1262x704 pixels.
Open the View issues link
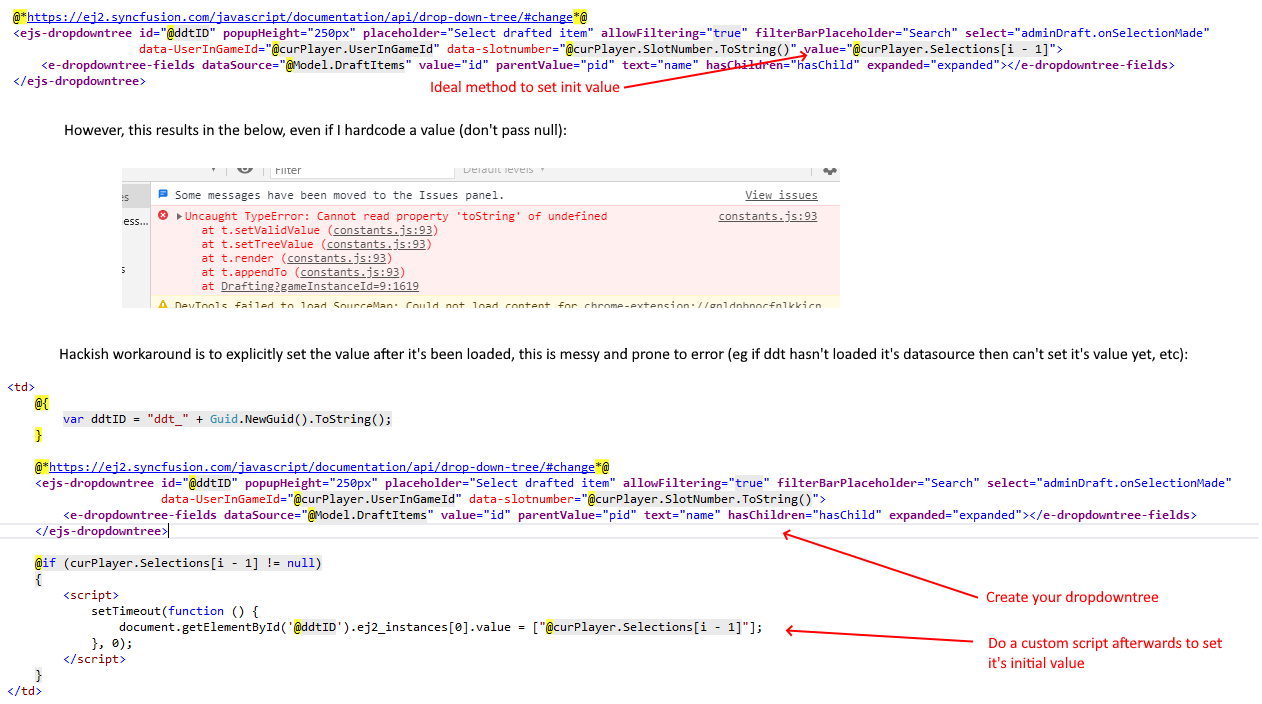pyautogui.click(x=781, y=195)
